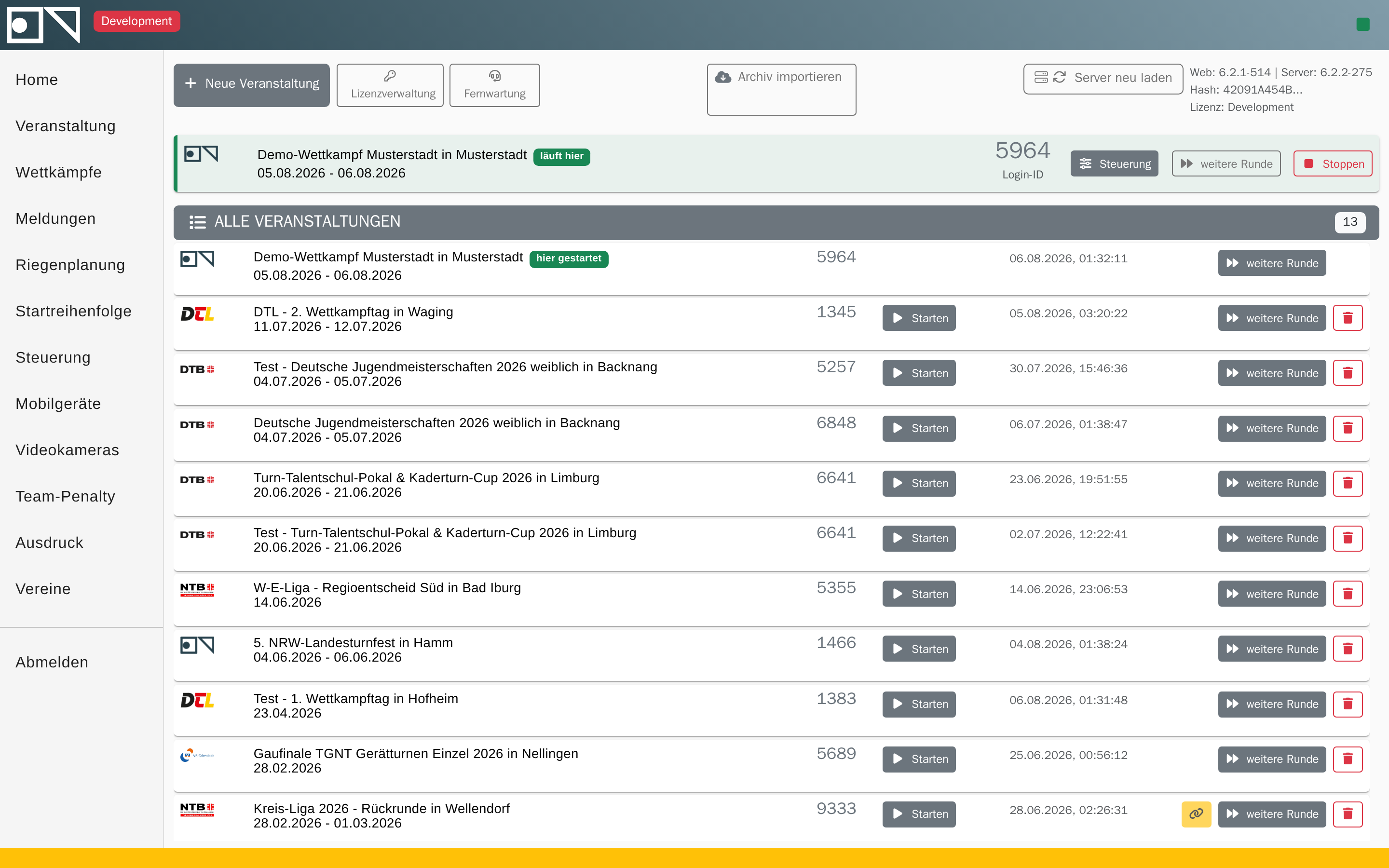
Task: Open Steuerung for the running event
Action: point(1114,163)
